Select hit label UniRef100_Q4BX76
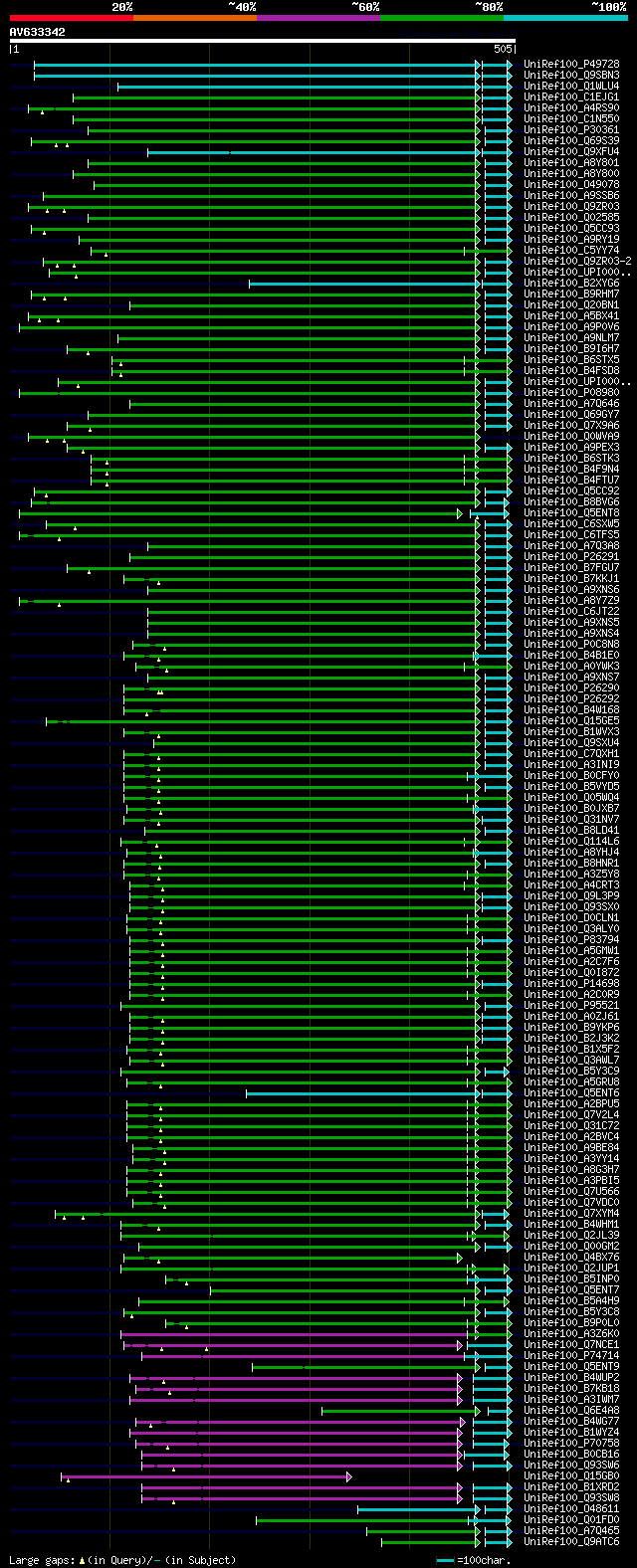The image size is (637, 1568). click(571, 1258)
